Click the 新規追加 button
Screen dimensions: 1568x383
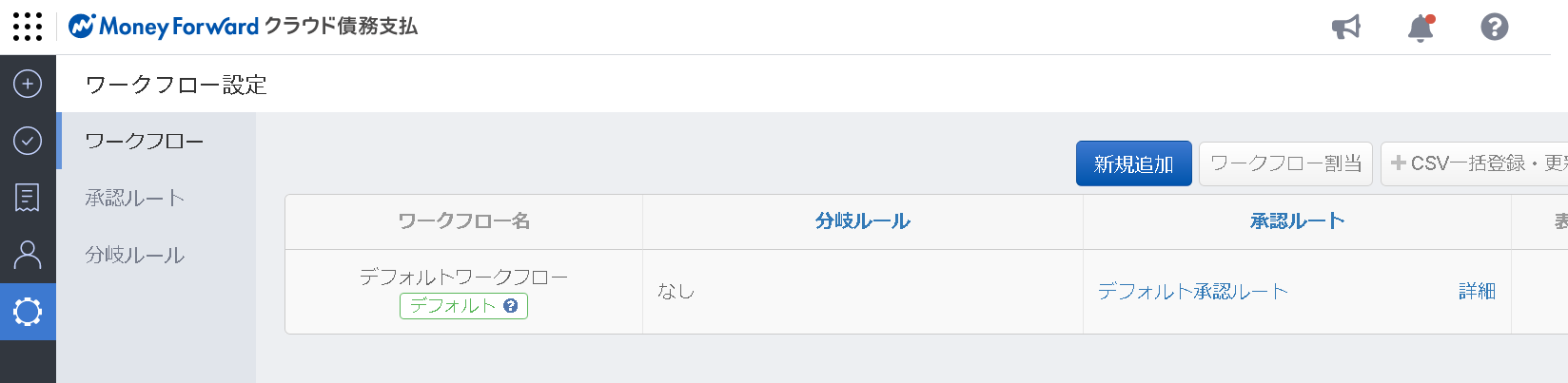click(x=1134, y=163)
